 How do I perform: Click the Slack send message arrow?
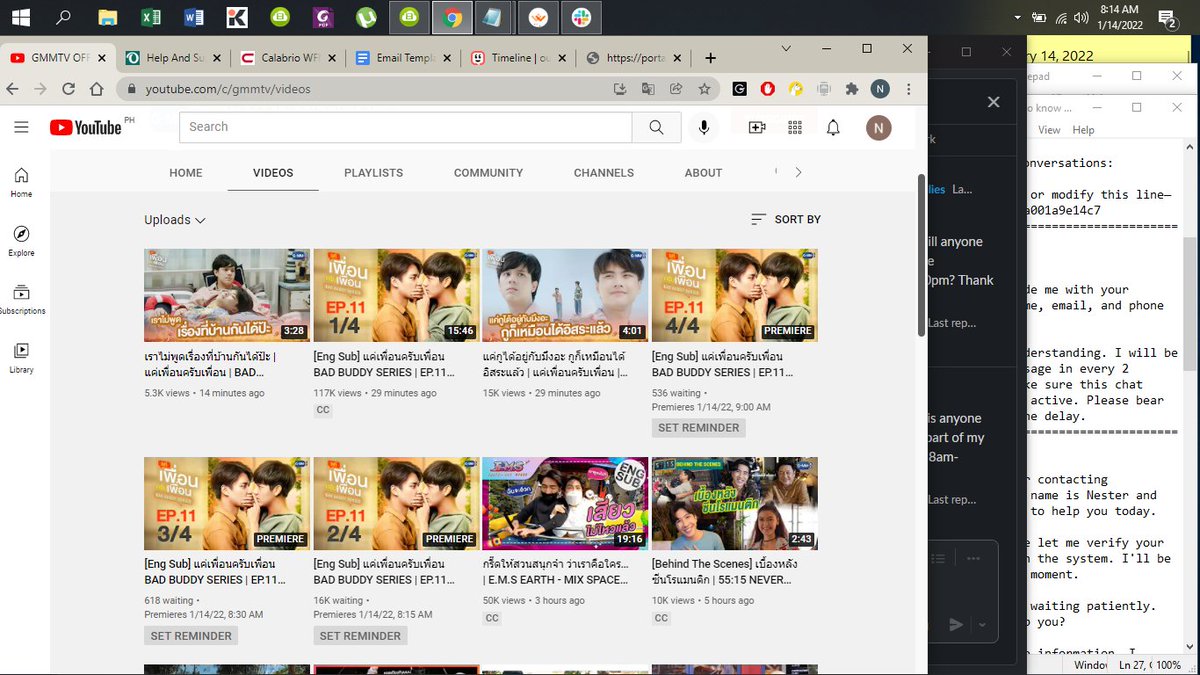pos(956,625)
